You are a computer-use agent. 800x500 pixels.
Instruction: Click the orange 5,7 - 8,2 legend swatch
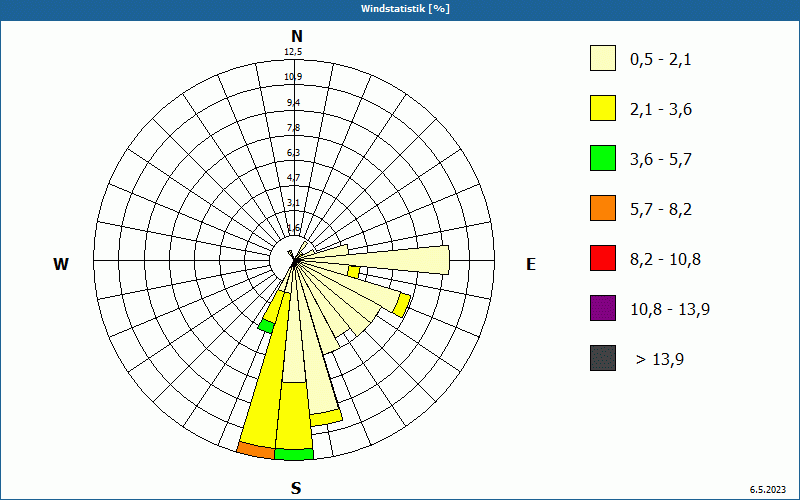[603, 208]
